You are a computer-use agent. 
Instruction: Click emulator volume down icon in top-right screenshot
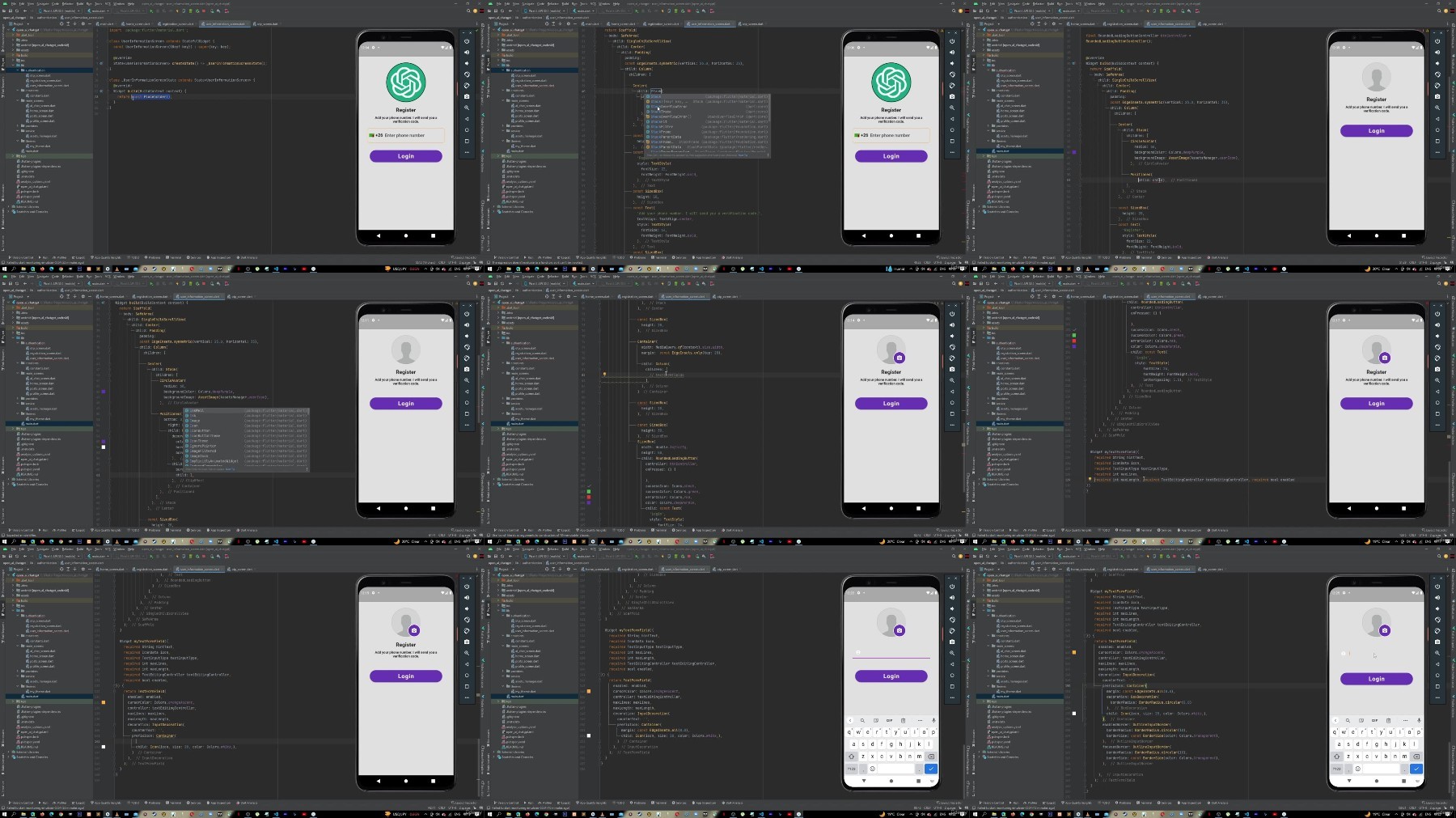[1437, 63]
